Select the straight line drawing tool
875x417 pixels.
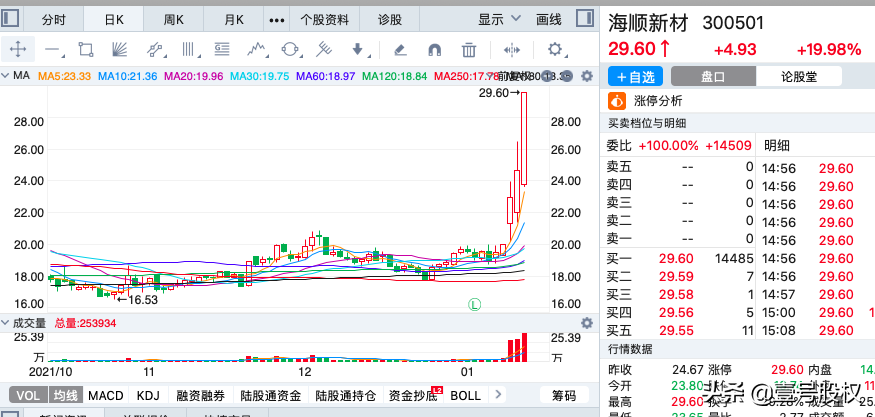53,50
